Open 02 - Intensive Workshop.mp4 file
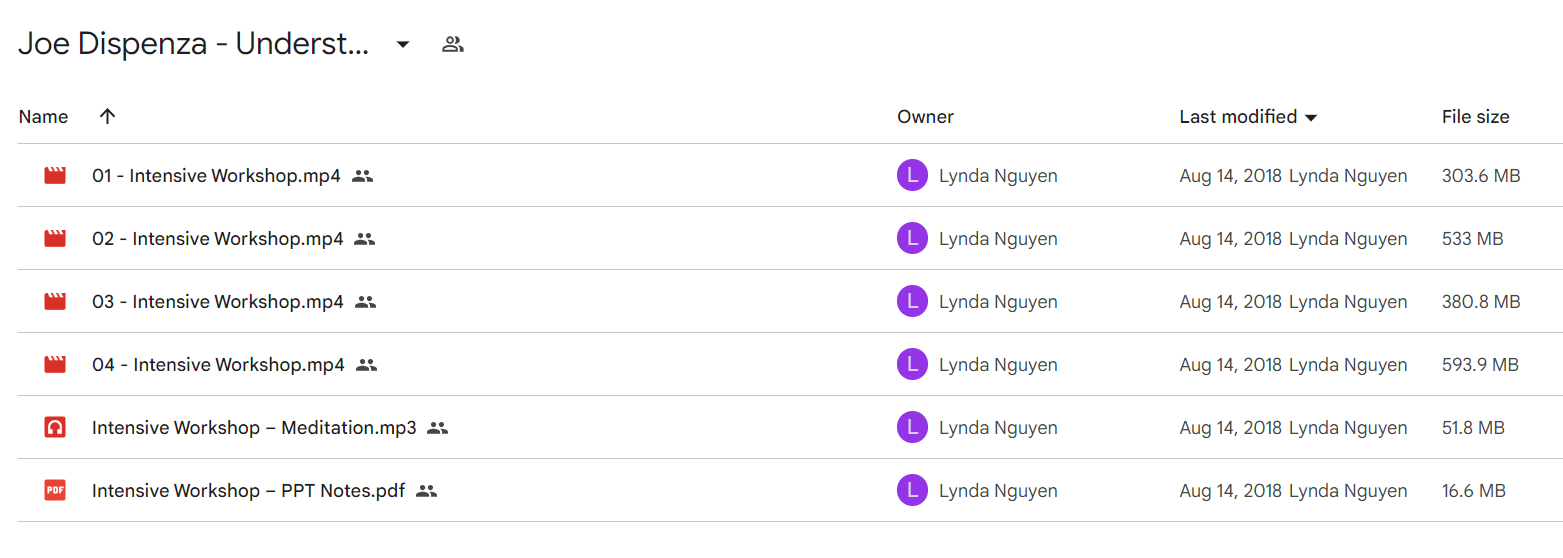The image size is (1563, 558). click(x=218, y=239)
